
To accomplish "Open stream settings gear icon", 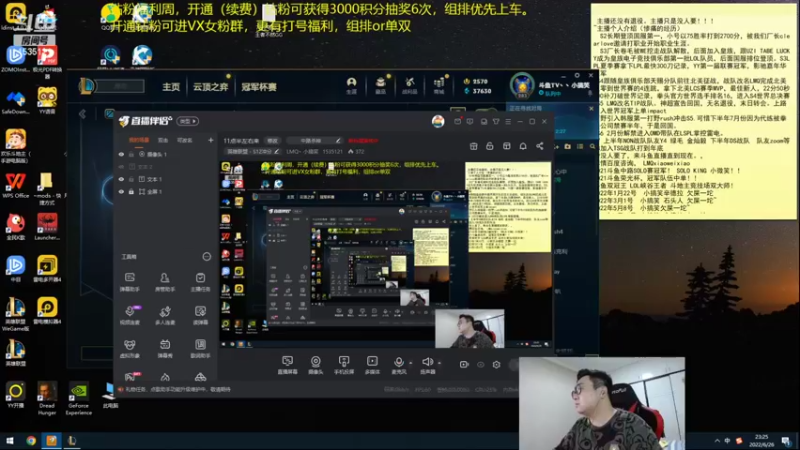I will 496,365.
